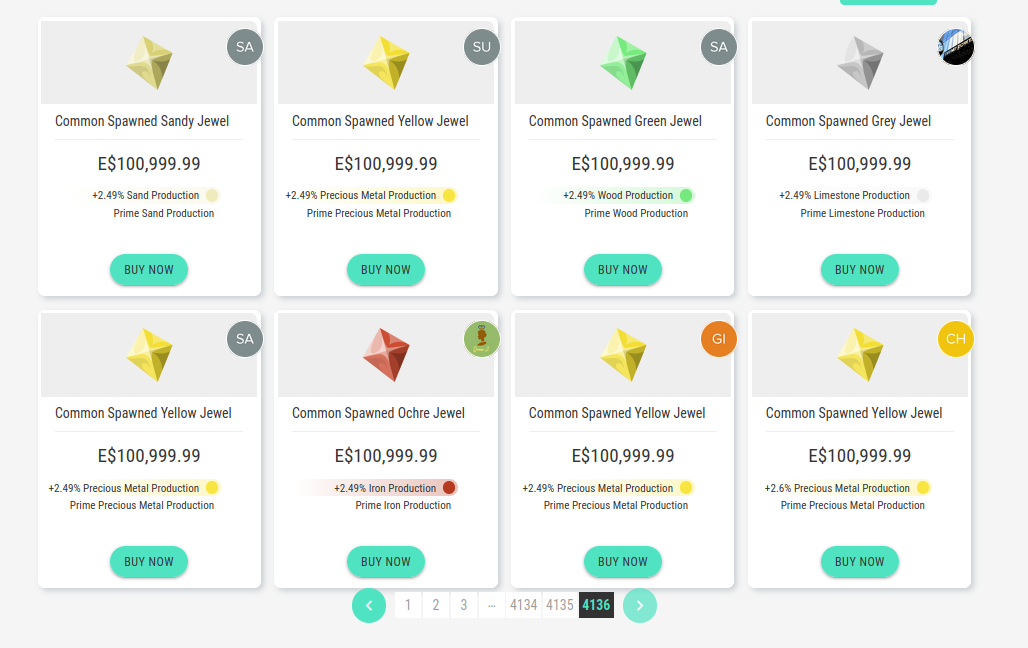Click the Iron Production red dot
Viewport: 1028px width, 648px height.
tap(449, 488)
